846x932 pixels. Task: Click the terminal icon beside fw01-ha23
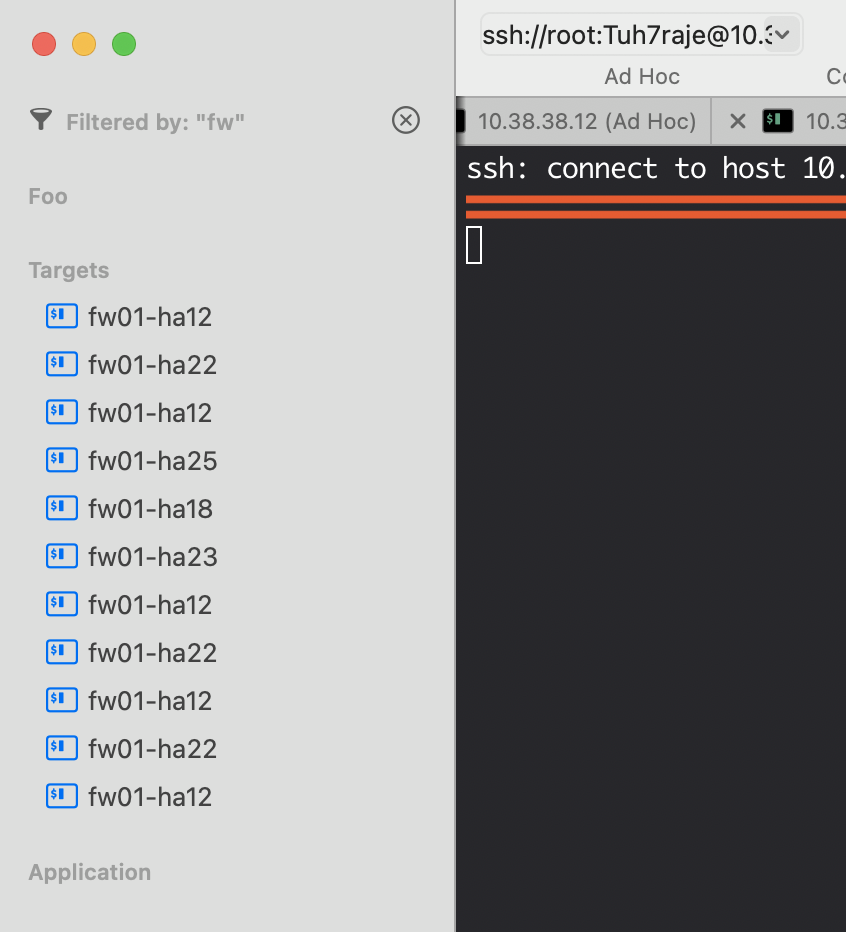62,556
